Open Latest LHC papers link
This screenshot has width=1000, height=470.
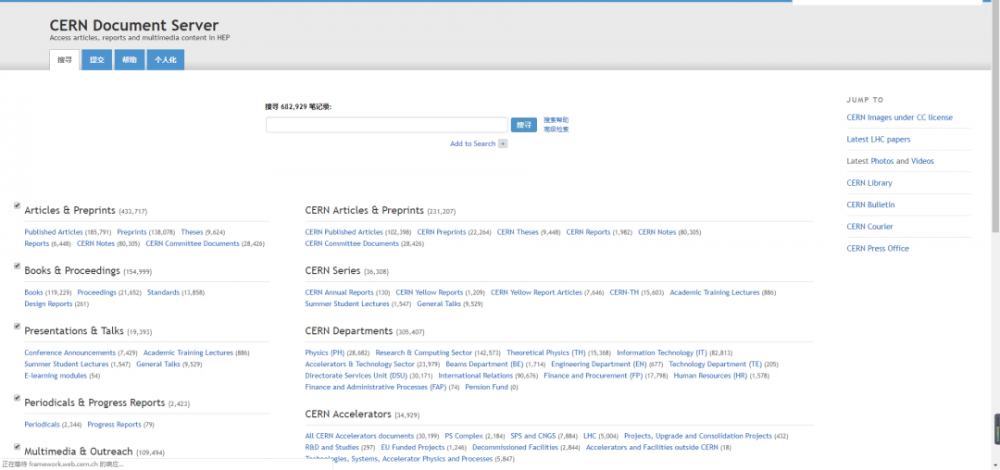coord(878,139)
